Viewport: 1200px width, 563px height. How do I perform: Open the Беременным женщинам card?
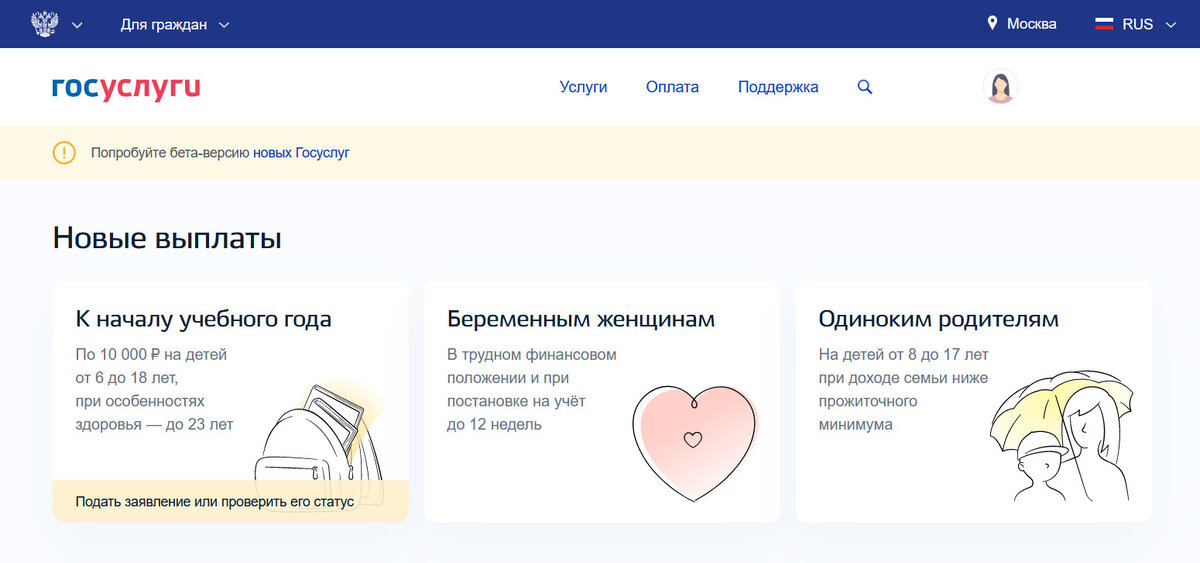(x=602, y=401)
